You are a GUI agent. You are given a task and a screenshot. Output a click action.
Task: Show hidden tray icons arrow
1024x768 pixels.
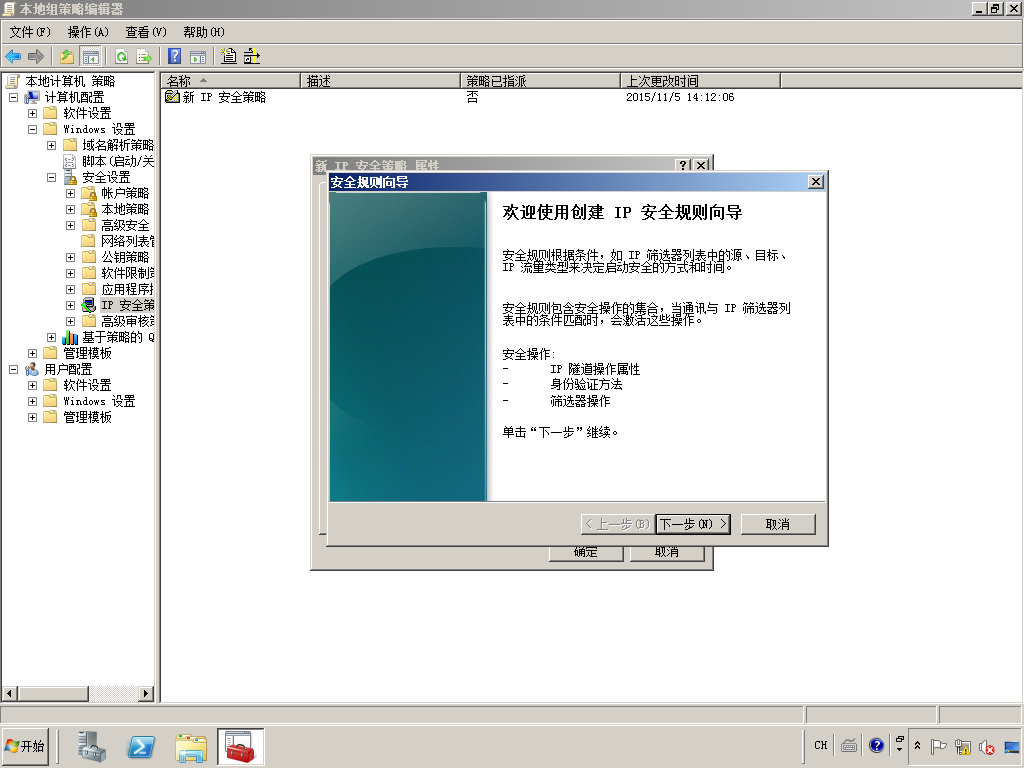point(918,745)
